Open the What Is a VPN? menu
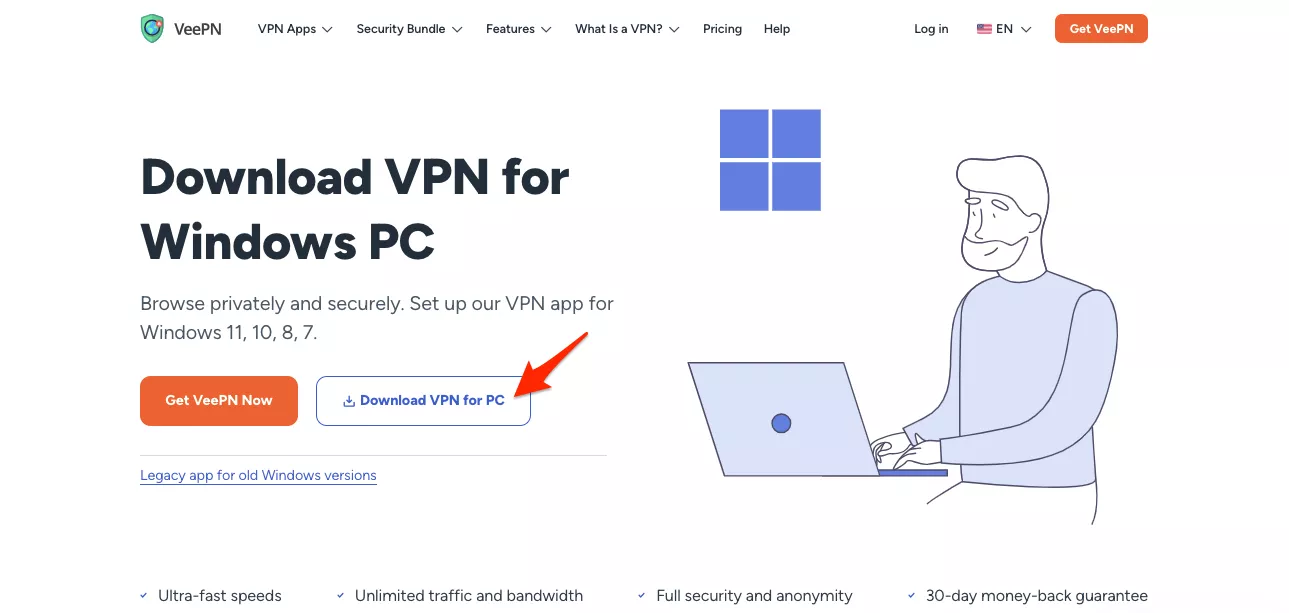1289x613 pixels. pos(627,29)
